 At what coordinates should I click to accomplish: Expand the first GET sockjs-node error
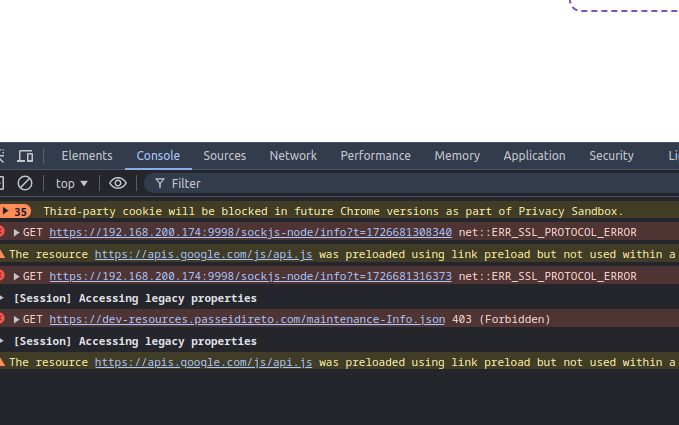[17, 233]
